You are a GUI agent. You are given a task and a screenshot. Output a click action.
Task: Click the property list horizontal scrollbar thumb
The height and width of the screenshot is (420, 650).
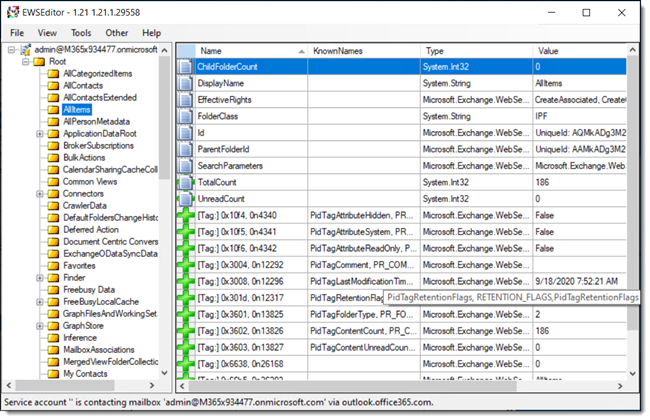[x=353, y=387]
